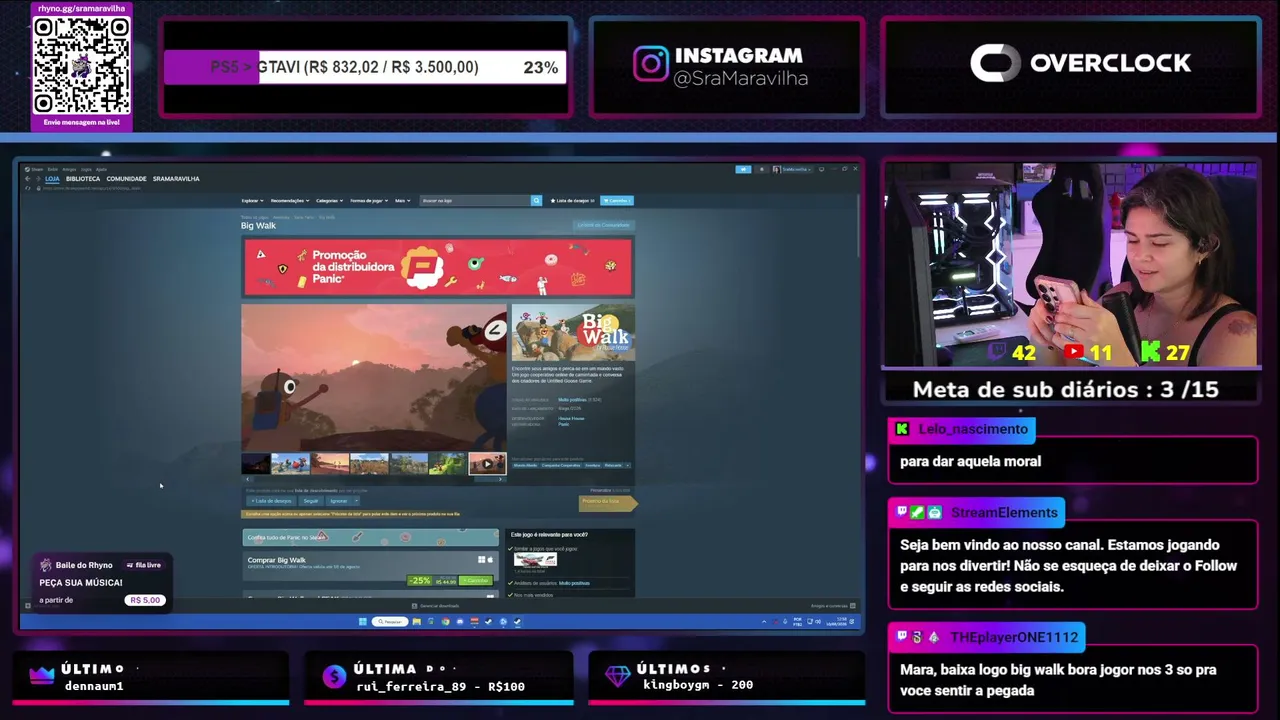Open File Explorer from the taskbar

pos(416,621)
